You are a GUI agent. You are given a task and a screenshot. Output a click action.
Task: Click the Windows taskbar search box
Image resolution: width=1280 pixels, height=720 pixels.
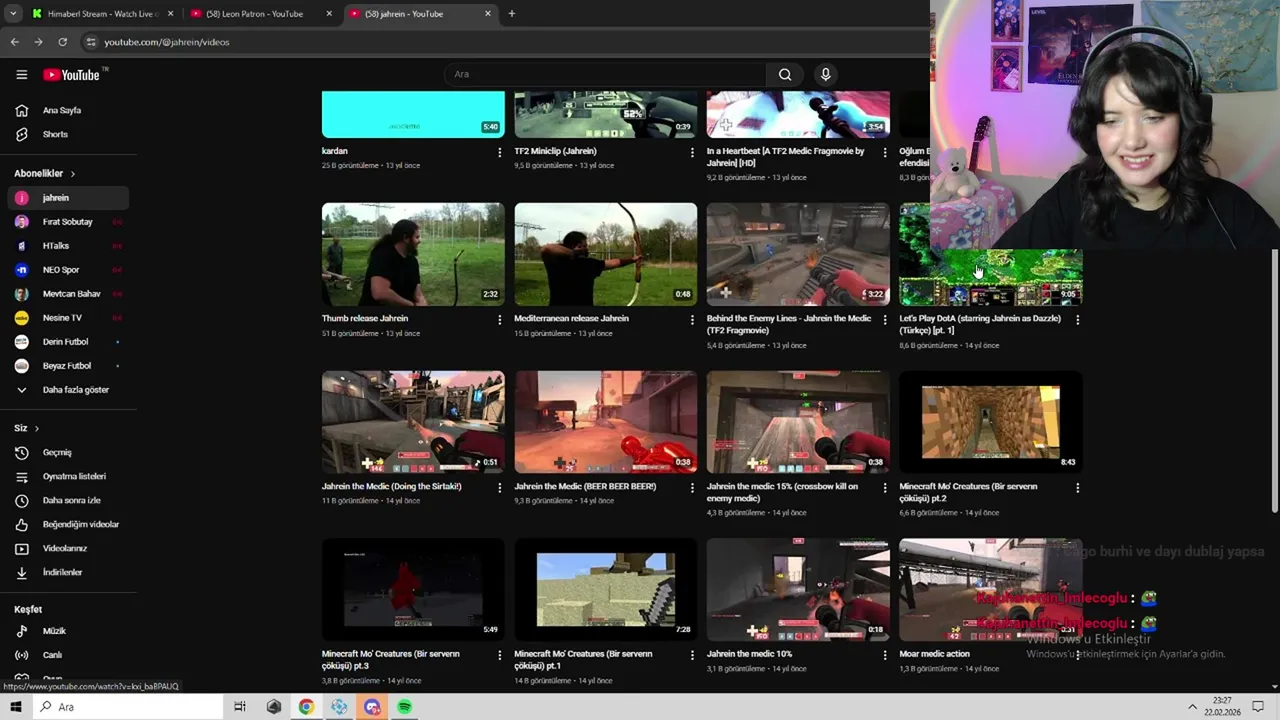[x=127, y=707]
